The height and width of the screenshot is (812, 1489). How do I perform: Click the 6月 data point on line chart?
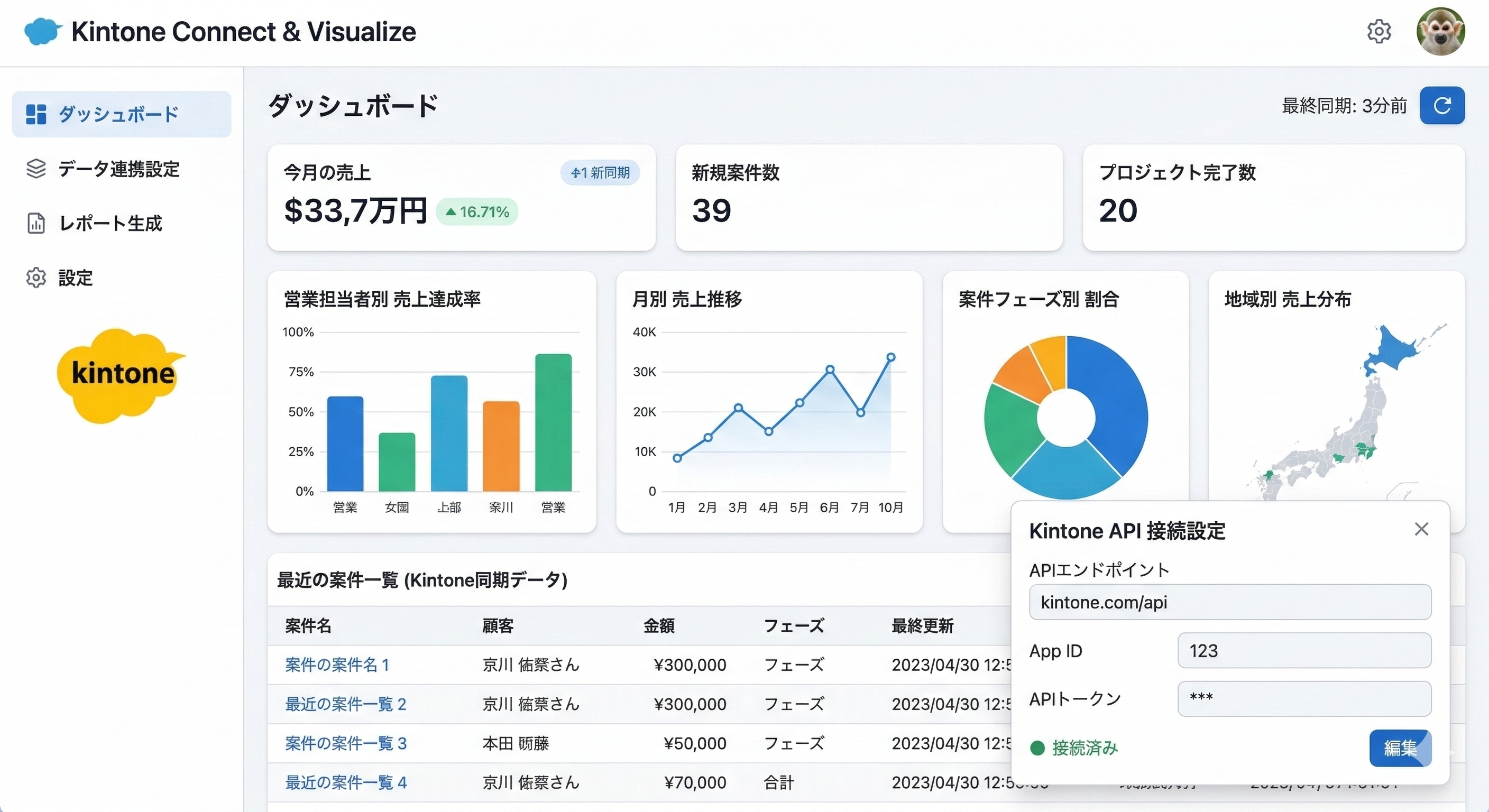tap(830, 368)
